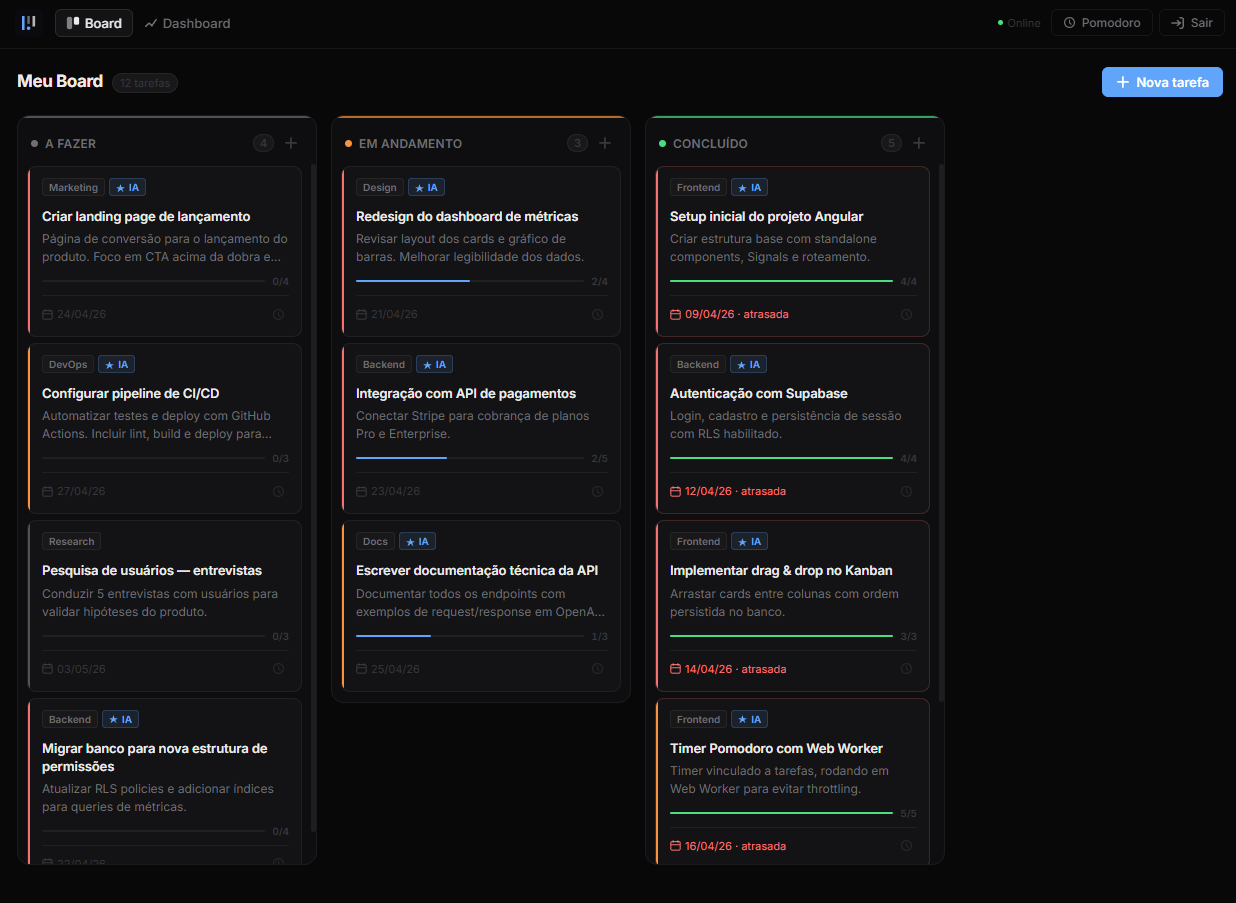The image size is (1236, 903).
Task: Open the Dashboard tab
Action: pos(187,23)
